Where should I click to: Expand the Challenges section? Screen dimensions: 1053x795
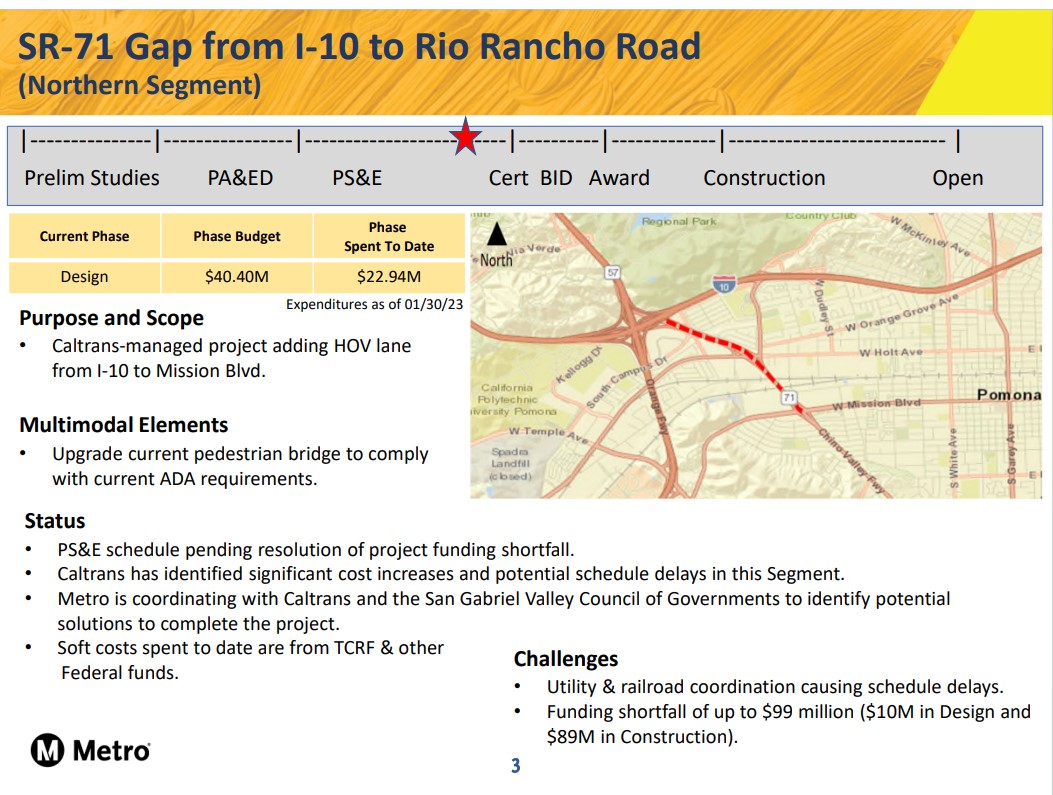tap(566, 659)
